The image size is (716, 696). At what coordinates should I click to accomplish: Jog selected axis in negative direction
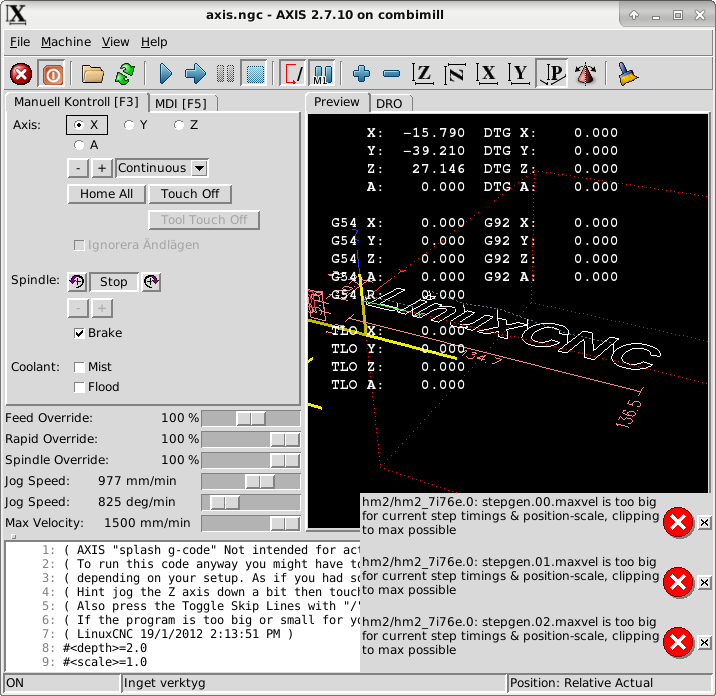click(78, 168)
